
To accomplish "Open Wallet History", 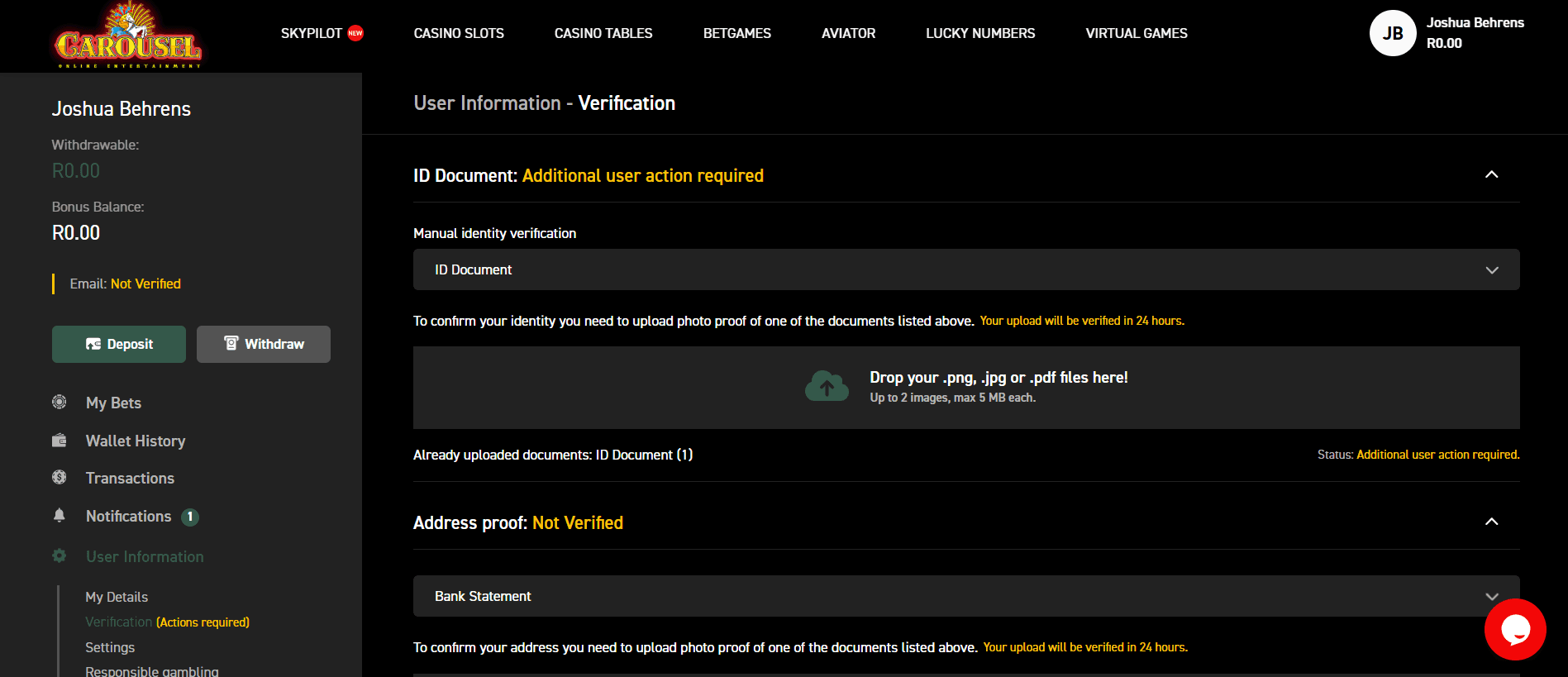I will pos(136,441).
